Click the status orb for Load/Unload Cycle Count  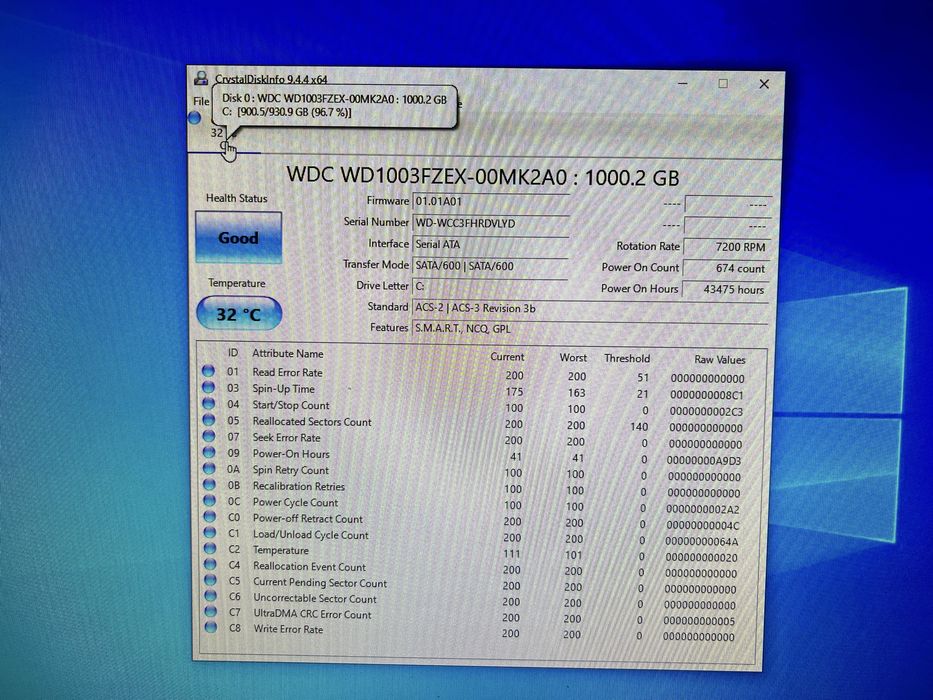pos(209,532)
